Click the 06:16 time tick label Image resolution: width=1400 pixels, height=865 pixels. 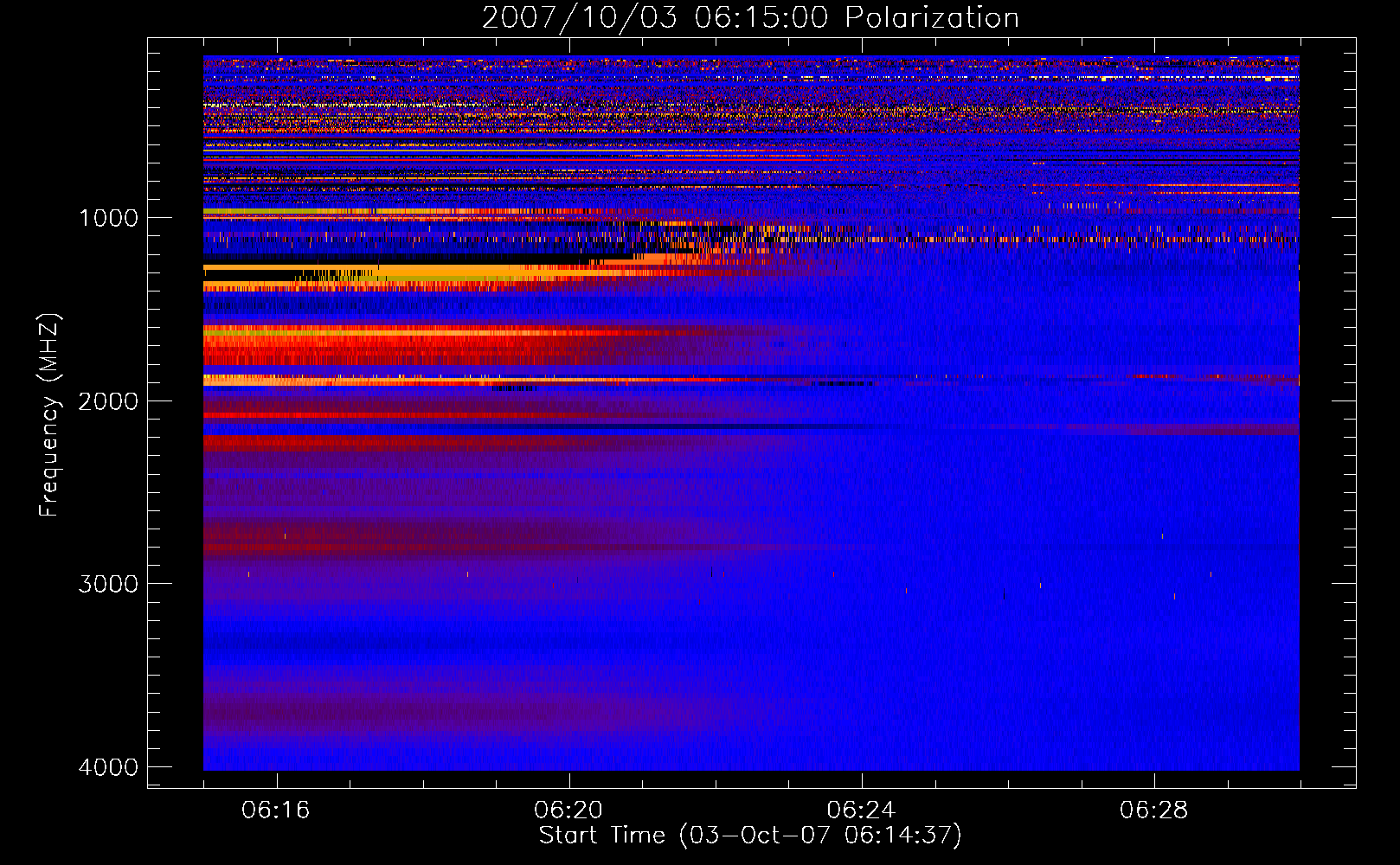pyautogui.click(x=276, y=811)
